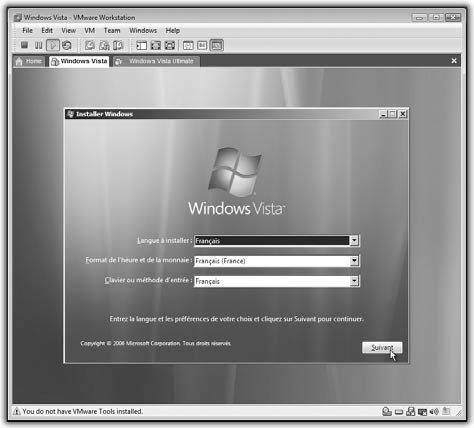Click the CD/DVD drive status icon
Image resolution: width=474 pixels, height=428 pixels.
click(x=387, y=412)
